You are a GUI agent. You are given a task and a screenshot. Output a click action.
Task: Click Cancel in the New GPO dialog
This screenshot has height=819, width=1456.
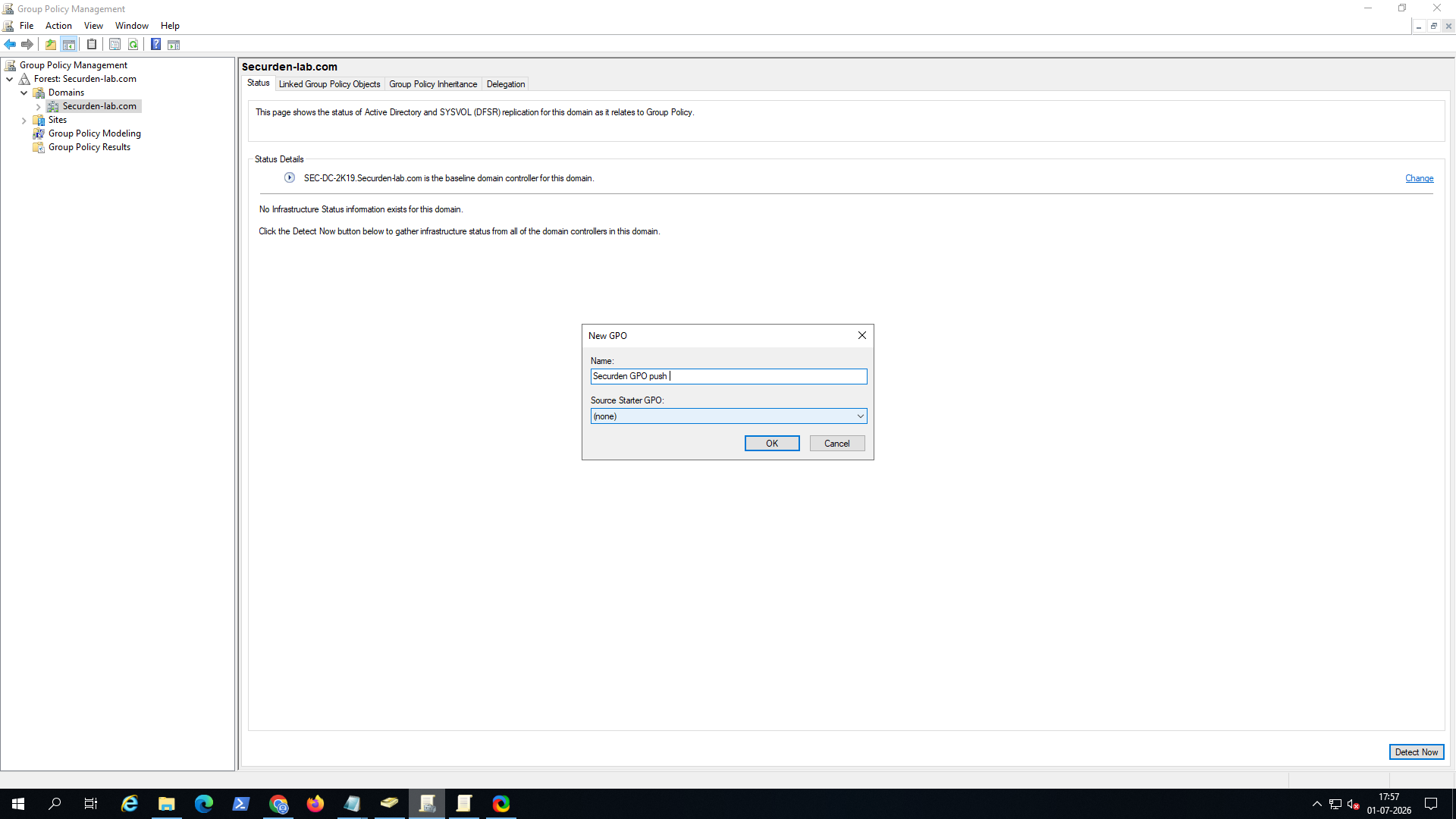pos(837,444)
